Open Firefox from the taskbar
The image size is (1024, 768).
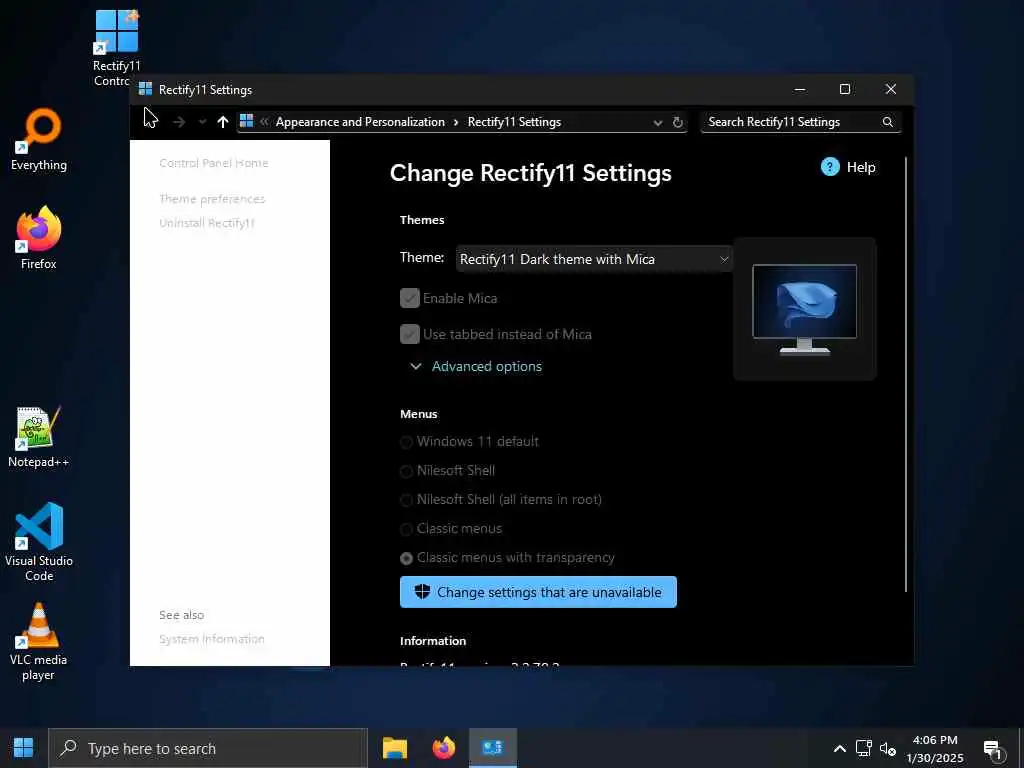tap(443, 748)
